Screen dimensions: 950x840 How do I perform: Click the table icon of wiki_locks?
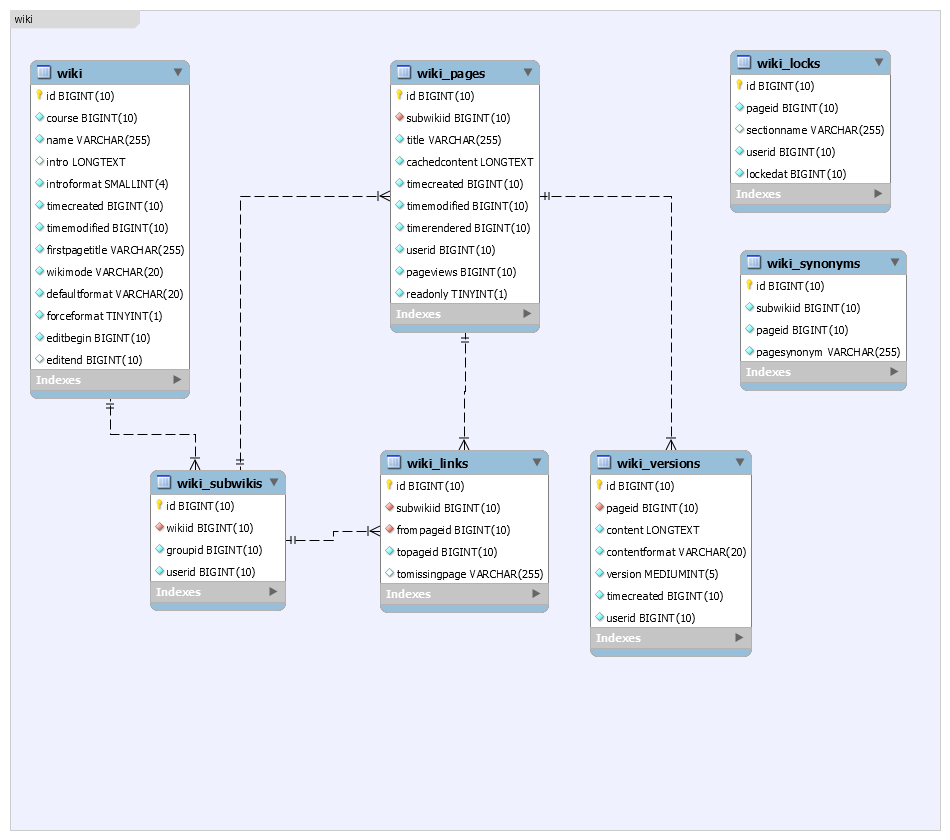click(x=744, y=63)
